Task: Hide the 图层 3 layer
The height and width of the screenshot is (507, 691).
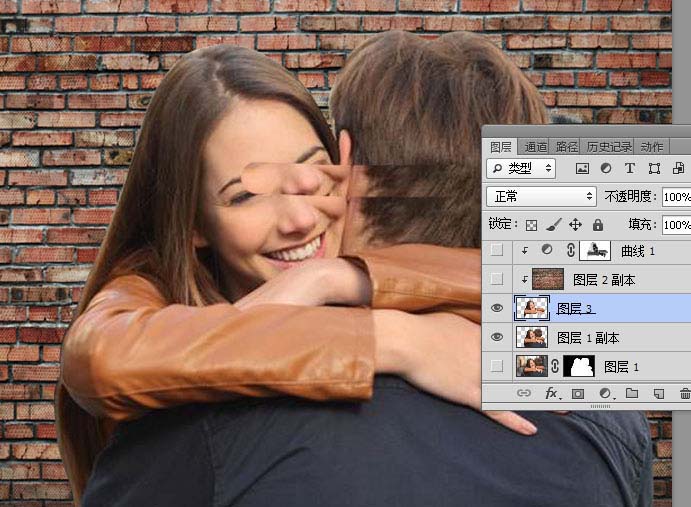Action: click(497, 308)
